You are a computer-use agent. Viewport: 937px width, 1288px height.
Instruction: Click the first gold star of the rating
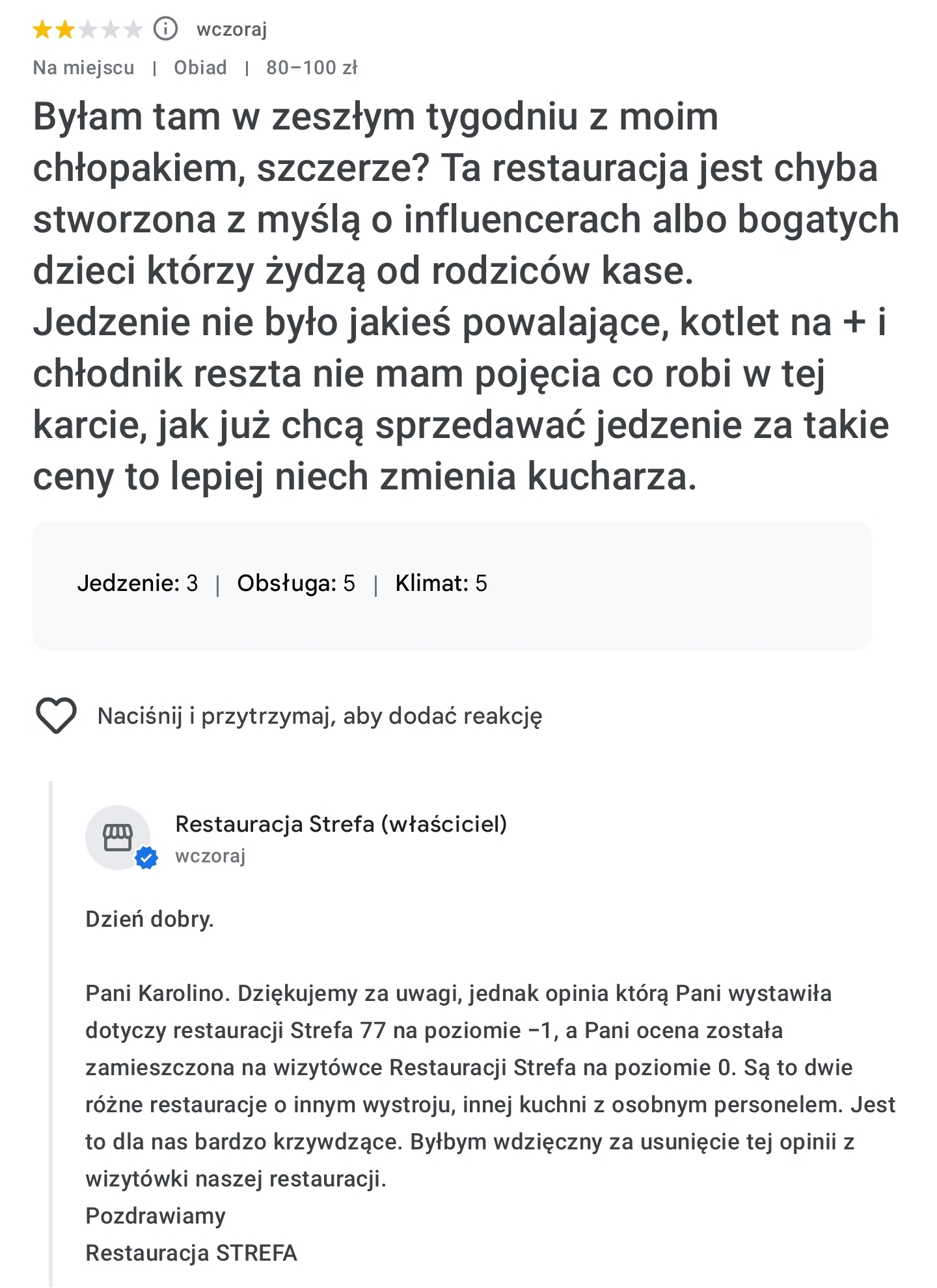tap(42, 29)
